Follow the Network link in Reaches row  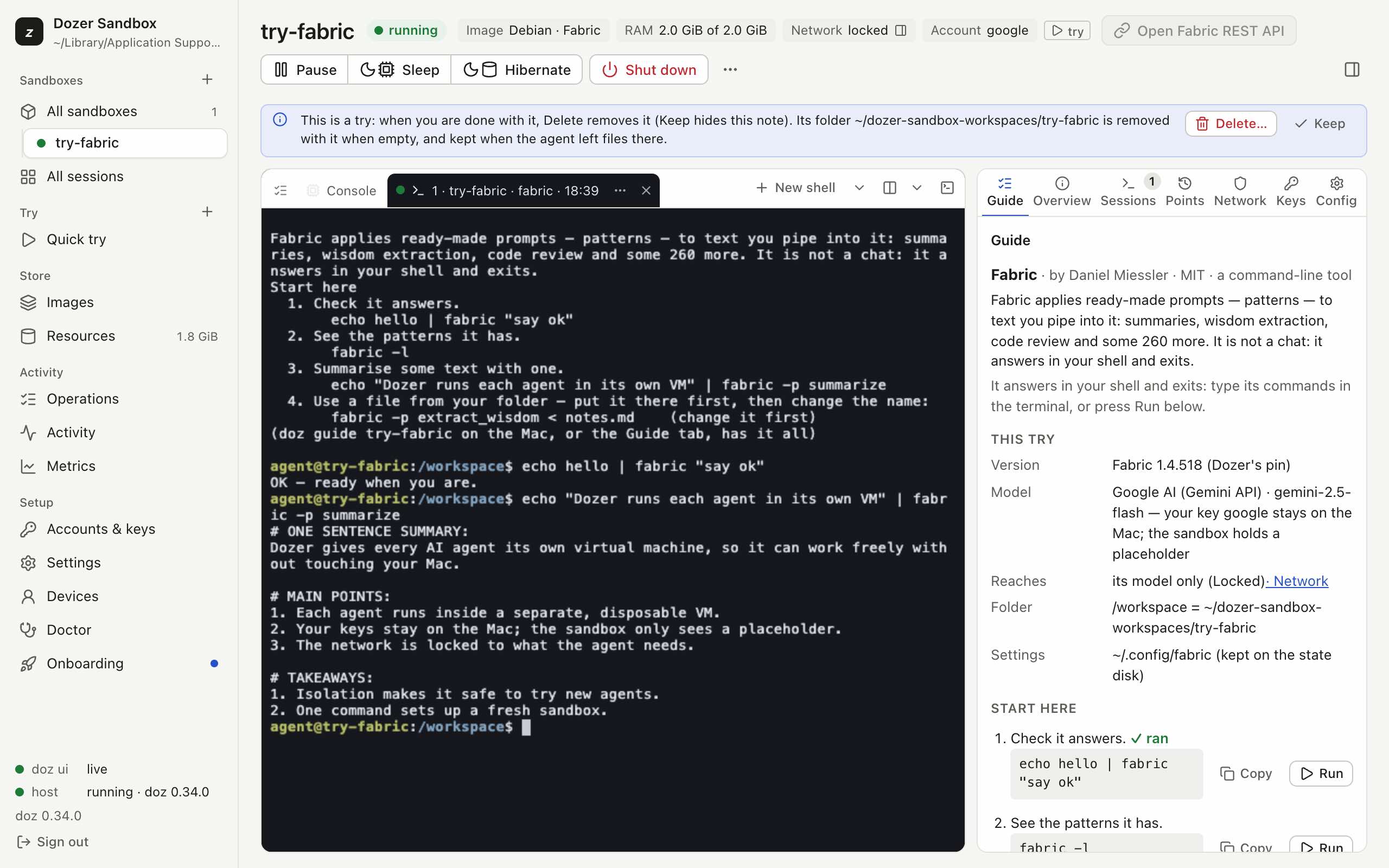click(x=1297, y=581)
